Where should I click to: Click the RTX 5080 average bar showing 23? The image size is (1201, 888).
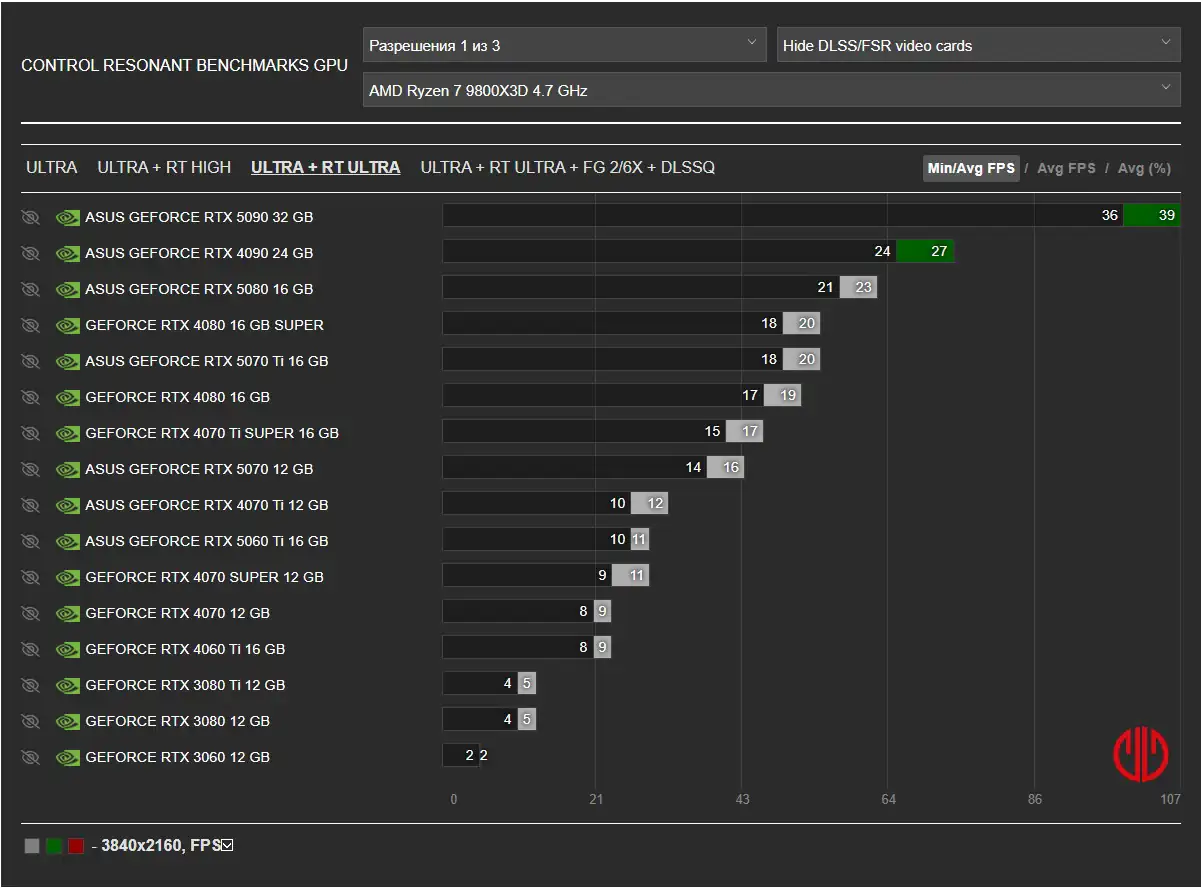point(858,287)
